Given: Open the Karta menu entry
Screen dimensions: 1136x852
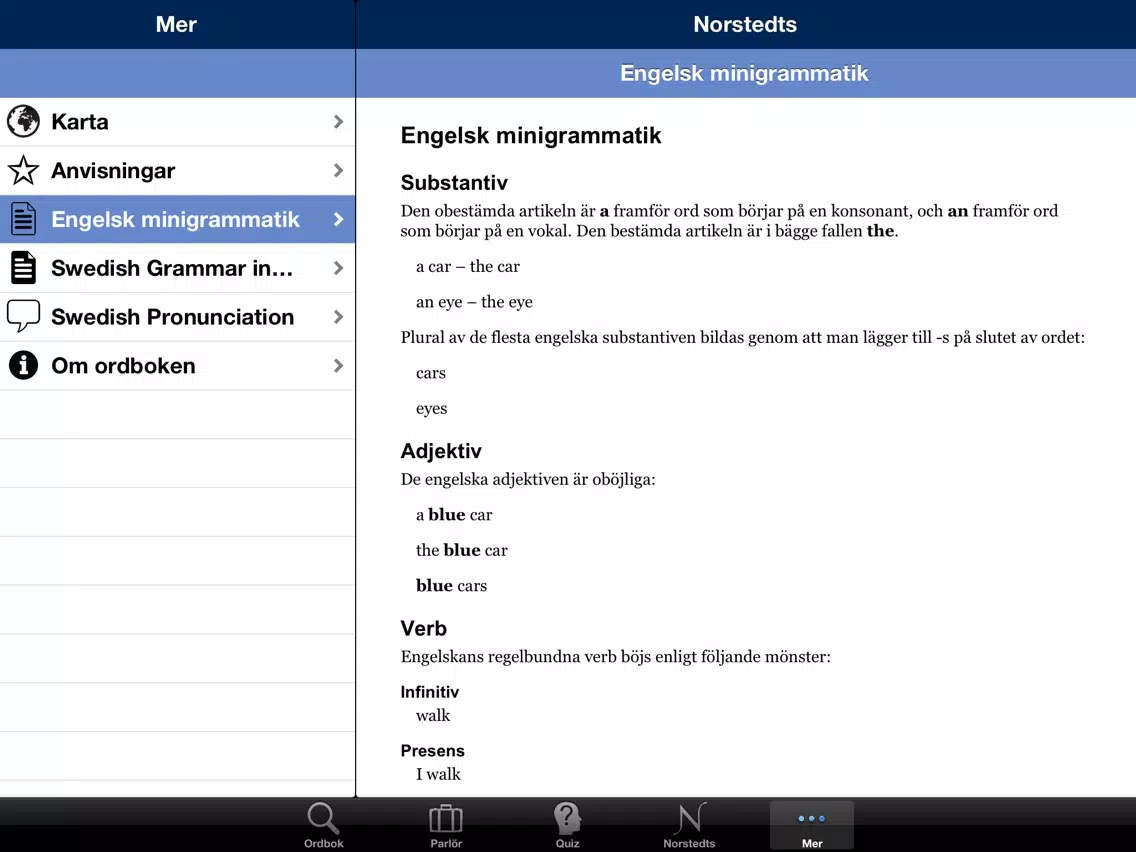Looking at the screenshot, I should click(x=178, y=122).
